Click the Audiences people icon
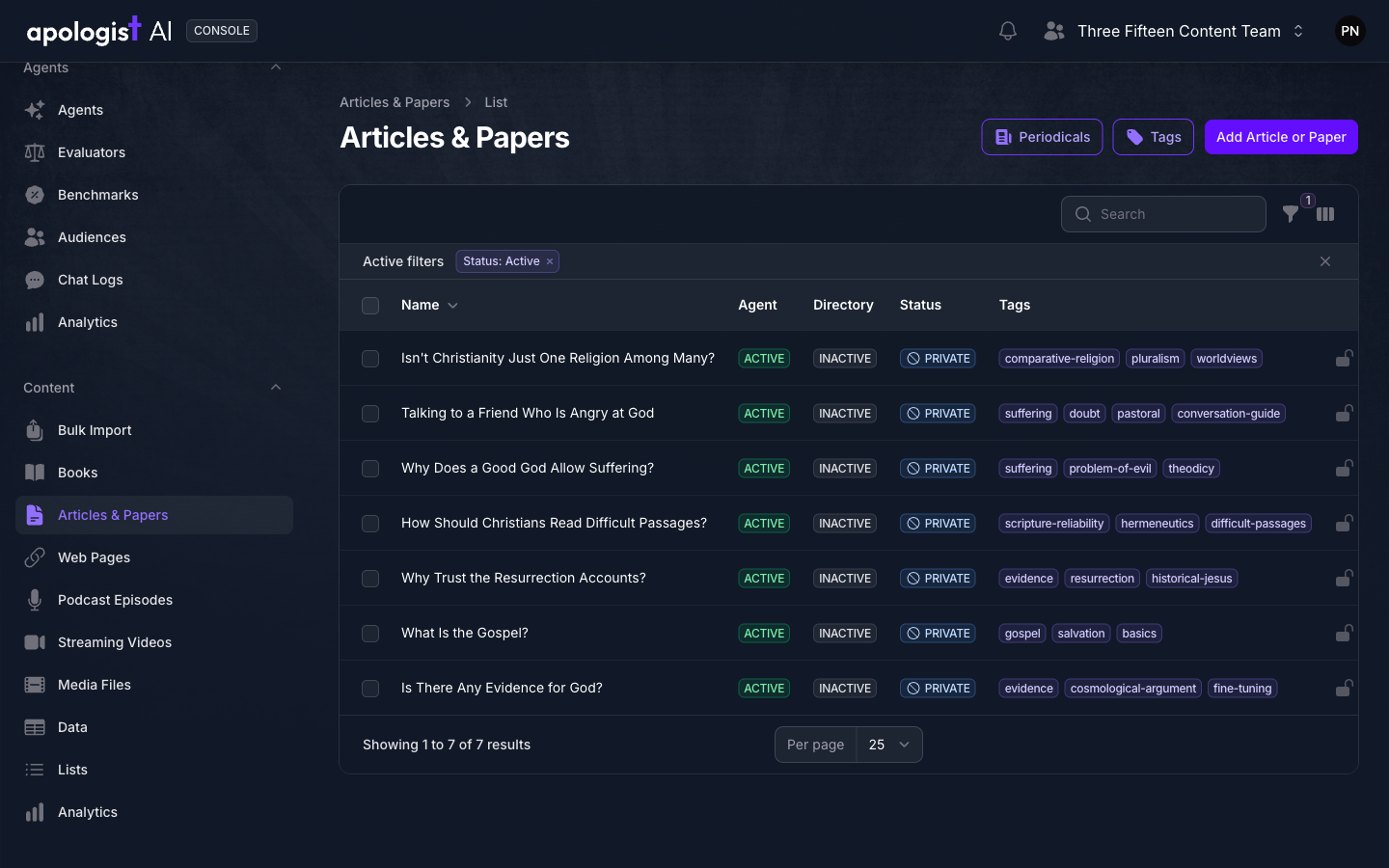The image size is (1389, 868). 35,237
